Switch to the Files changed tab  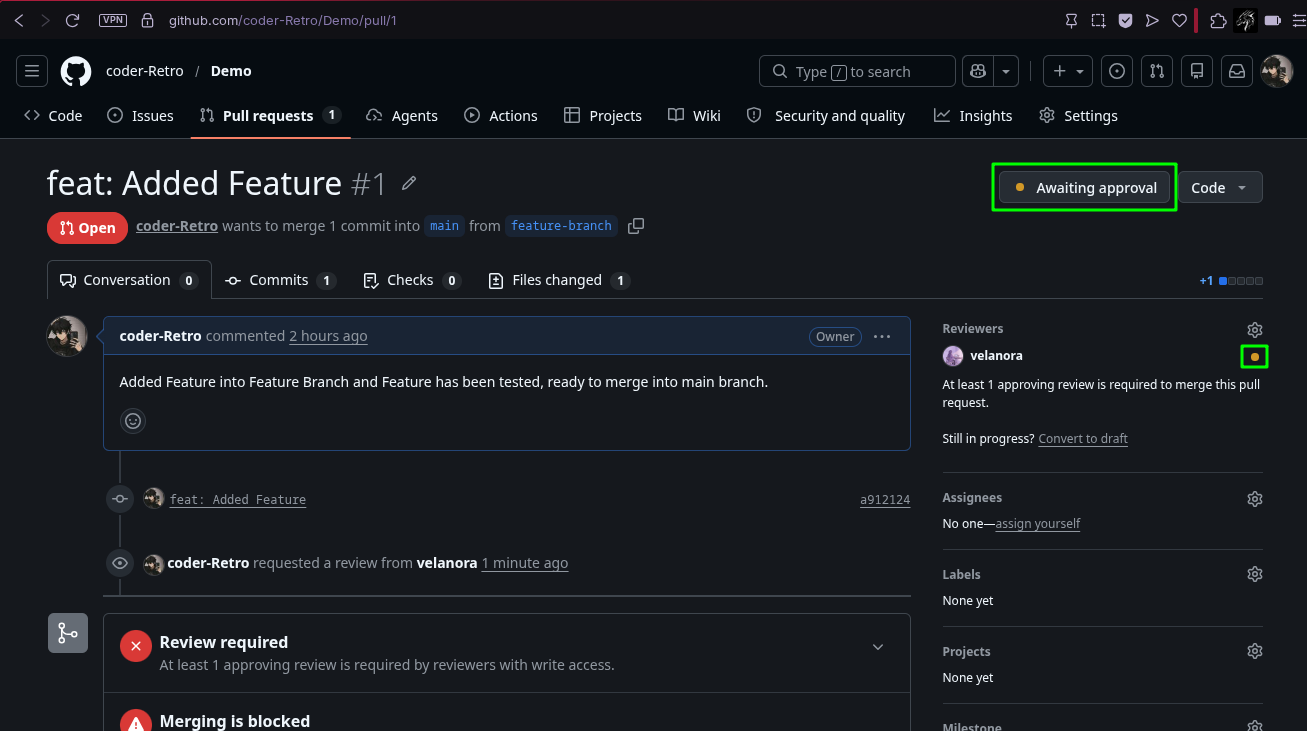(x=558, y=280)
